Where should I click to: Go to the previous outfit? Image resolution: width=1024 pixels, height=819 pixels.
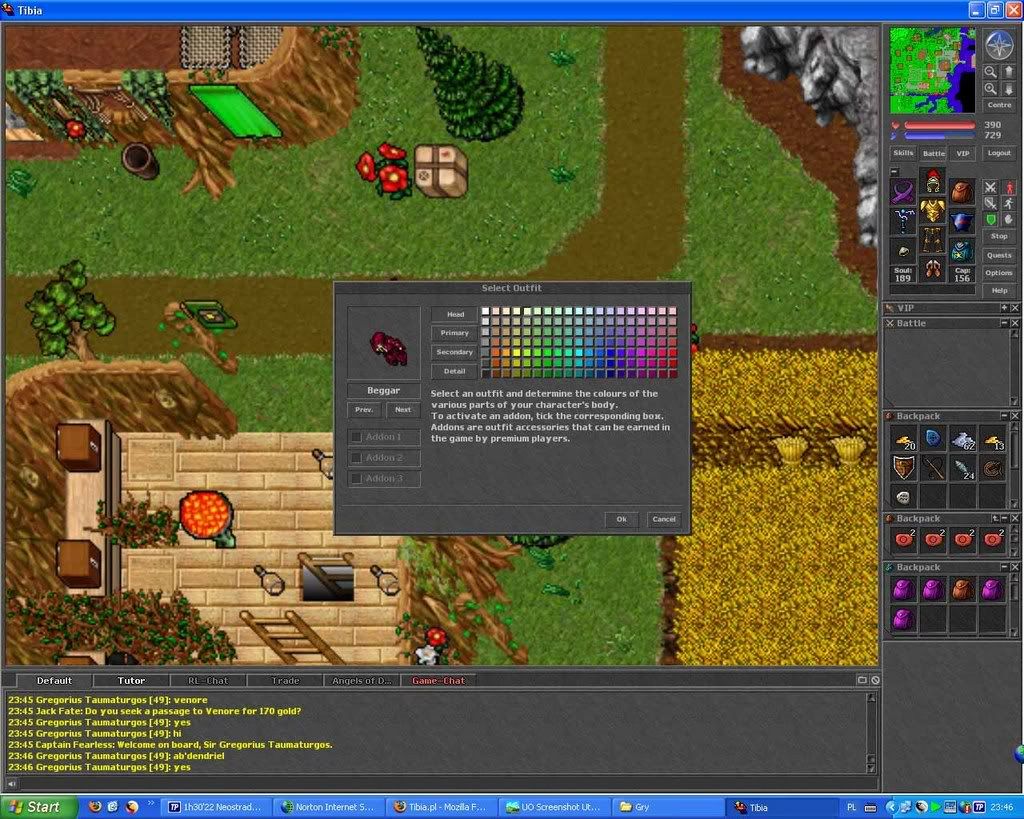click(x=364, y=410)
